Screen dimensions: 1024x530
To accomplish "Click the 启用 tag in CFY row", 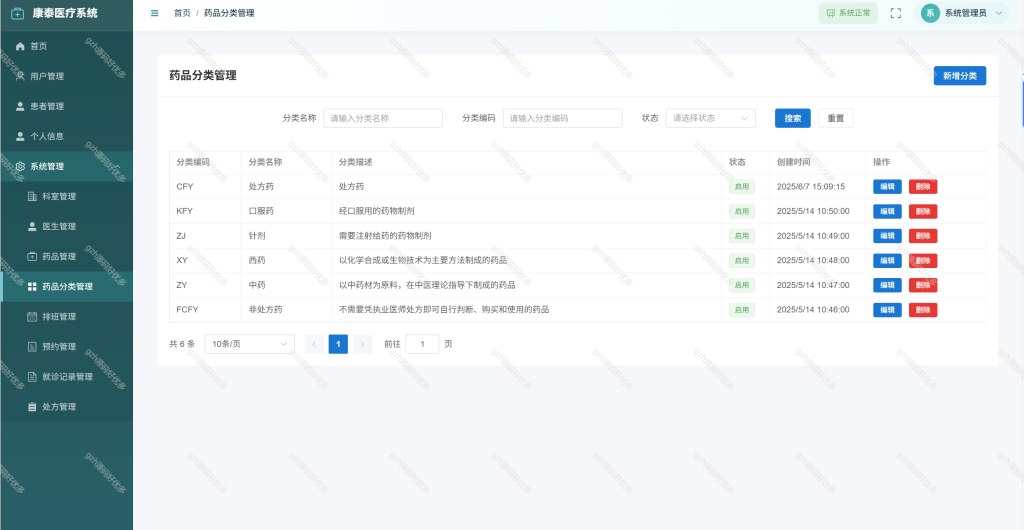I will pos(742,187).
